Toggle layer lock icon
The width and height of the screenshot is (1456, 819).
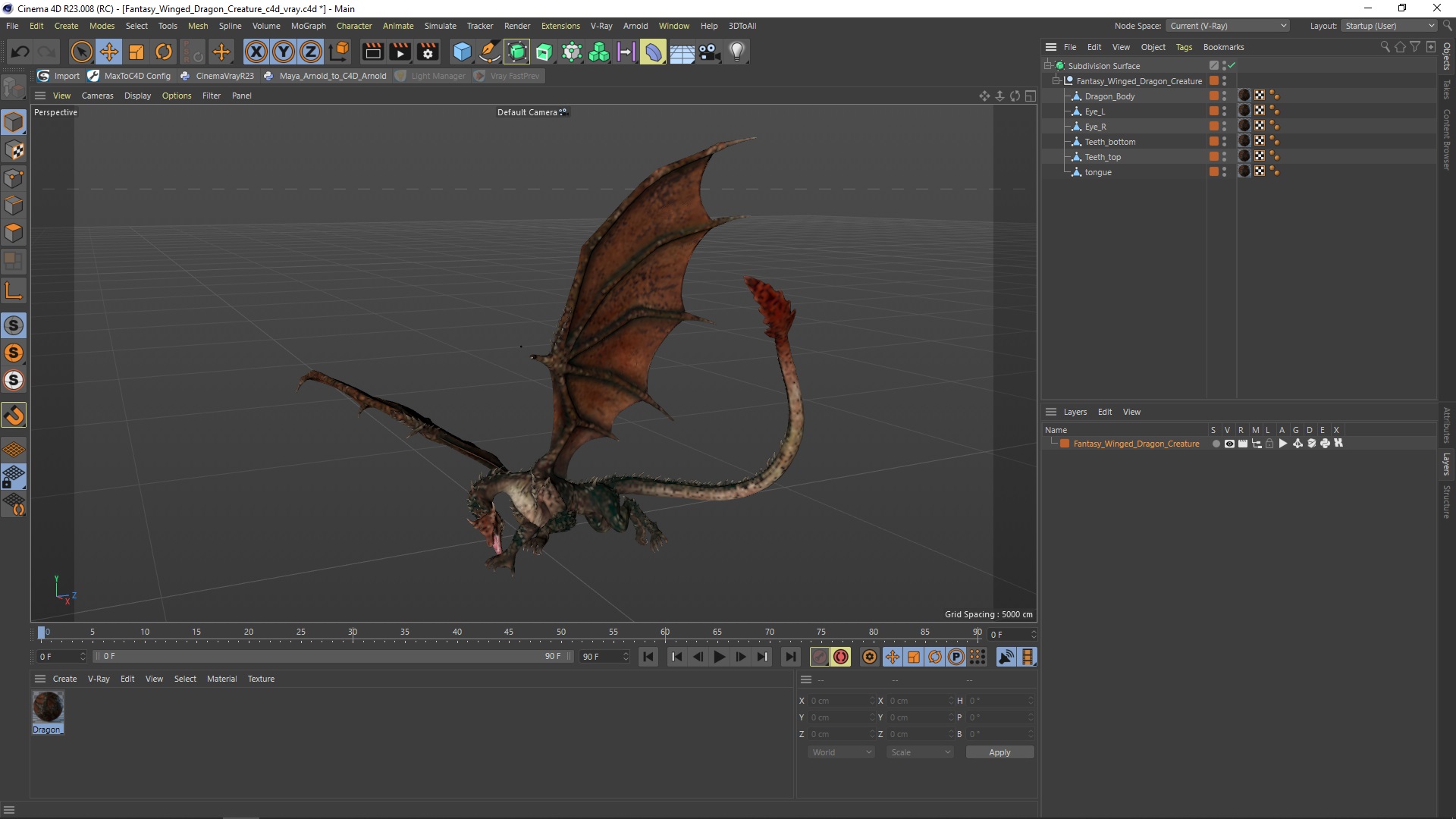click(x=1269, y=444)
